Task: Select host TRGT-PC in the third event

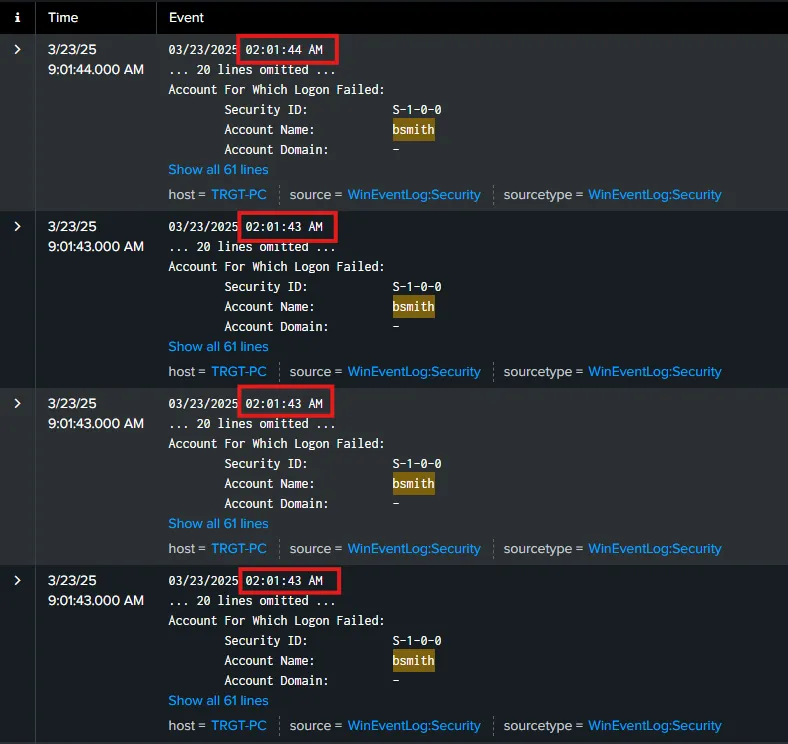Action: click(238, 549)
